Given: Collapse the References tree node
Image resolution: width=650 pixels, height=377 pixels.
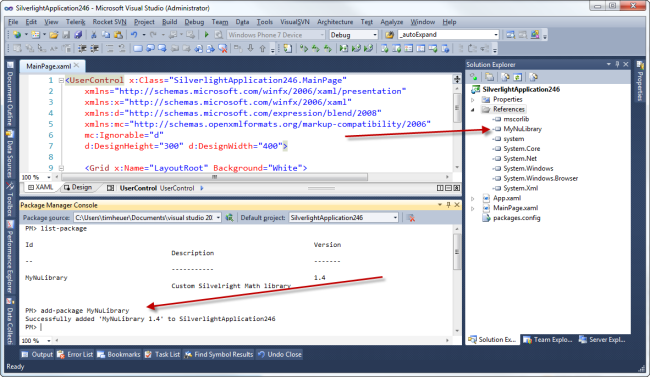Looking at the screenshot, I should (x=473, y=109).
